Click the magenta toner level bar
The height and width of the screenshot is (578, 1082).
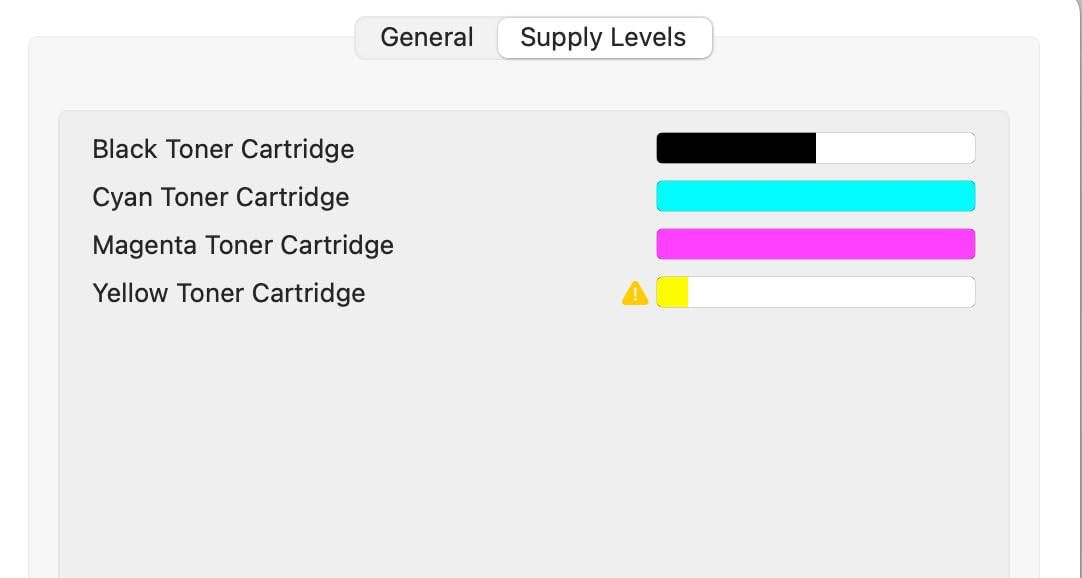click(x=815, y=244)
